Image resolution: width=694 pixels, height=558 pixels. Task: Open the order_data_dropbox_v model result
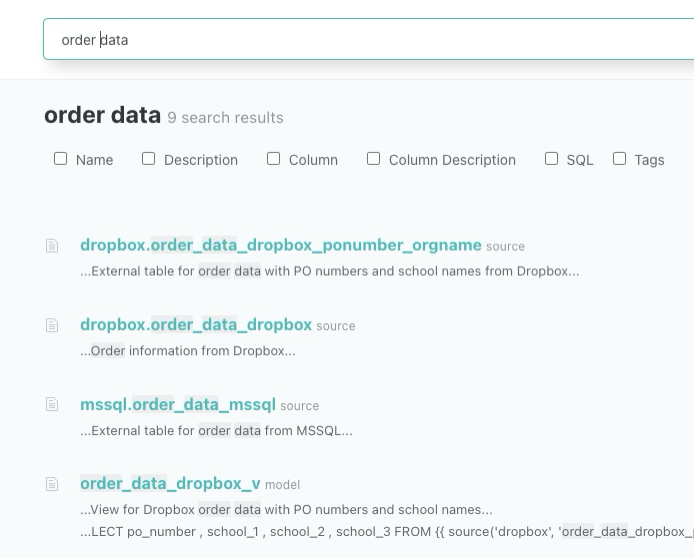click(170, 484)
